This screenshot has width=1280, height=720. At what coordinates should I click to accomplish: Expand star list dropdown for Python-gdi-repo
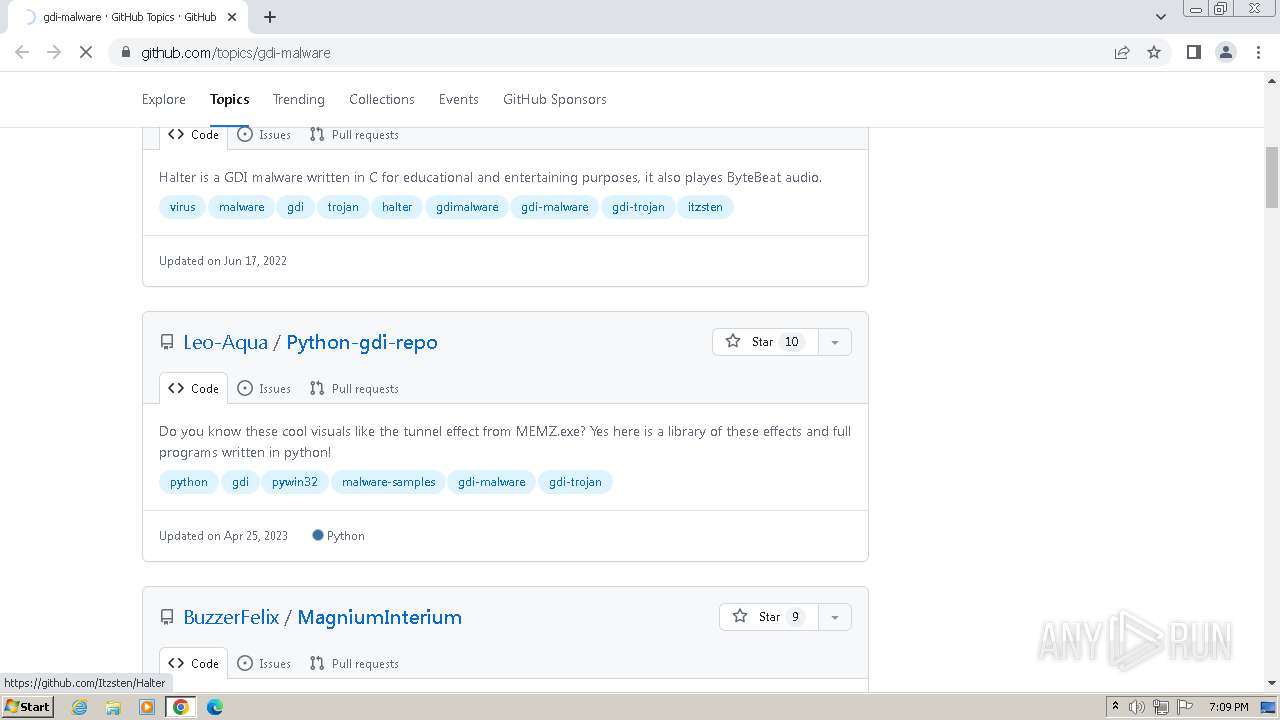coord(834,342)
